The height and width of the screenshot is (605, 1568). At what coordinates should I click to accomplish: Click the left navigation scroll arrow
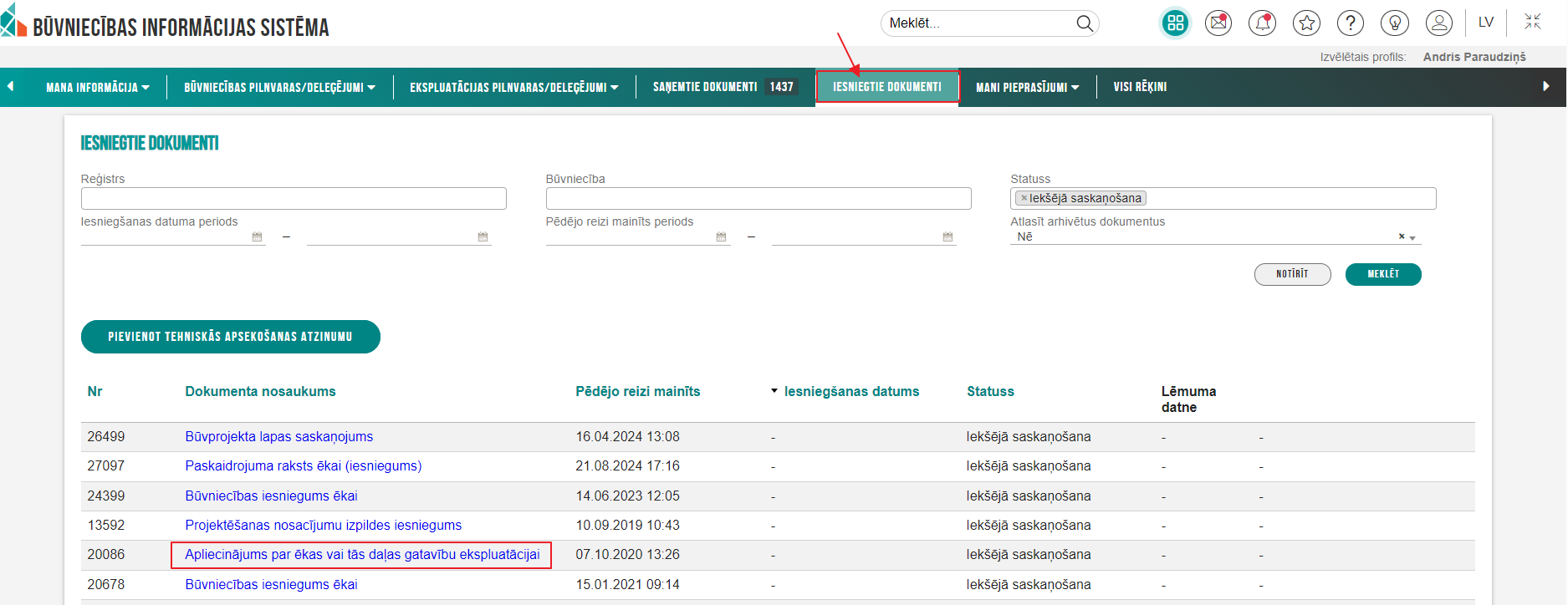click(x=10, y=86)
